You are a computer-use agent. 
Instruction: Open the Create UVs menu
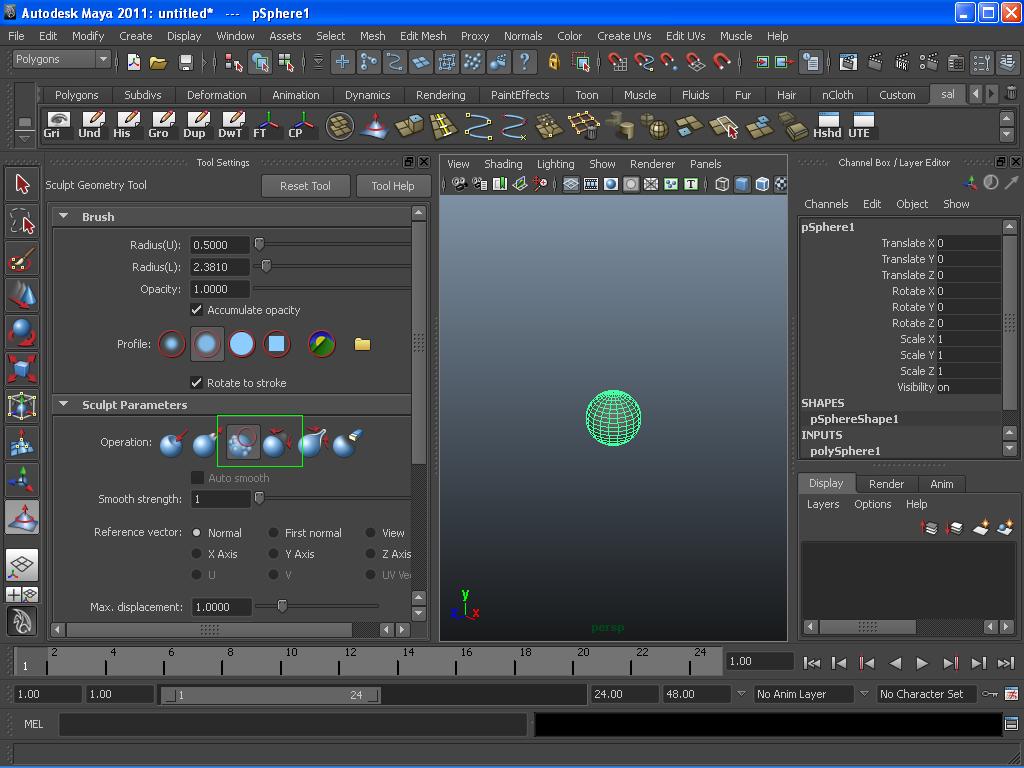[624, 36]
